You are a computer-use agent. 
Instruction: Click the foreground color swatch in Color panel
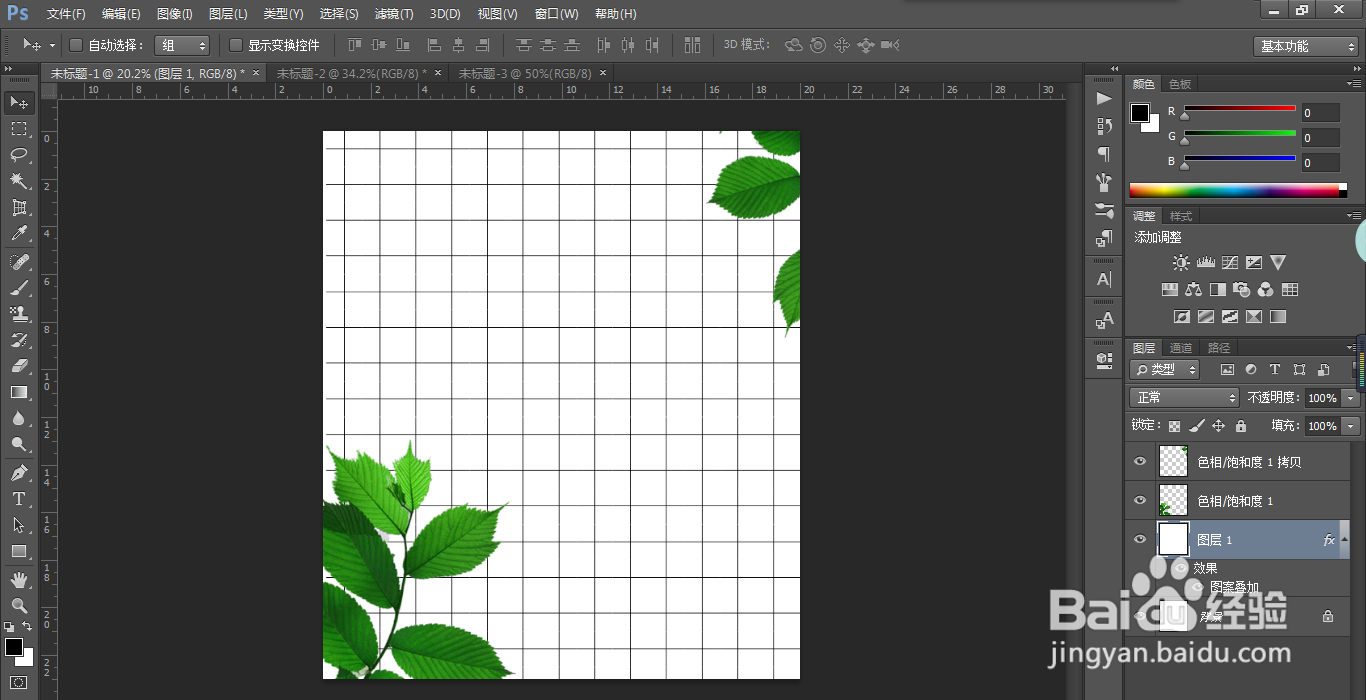pyautogui.click(x=1140, y=113)
